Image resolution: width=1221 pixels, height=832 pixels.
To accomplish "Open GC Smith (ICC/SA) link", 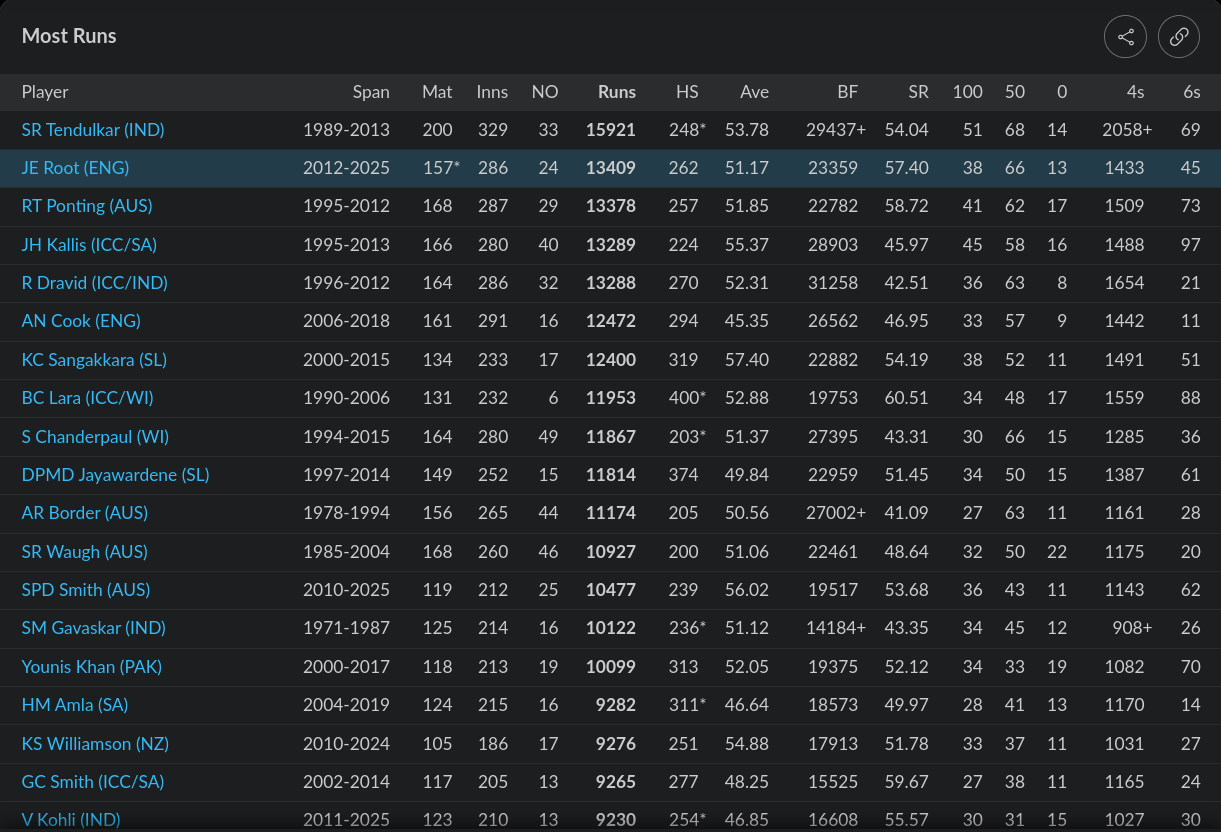I will coord(93,782).
